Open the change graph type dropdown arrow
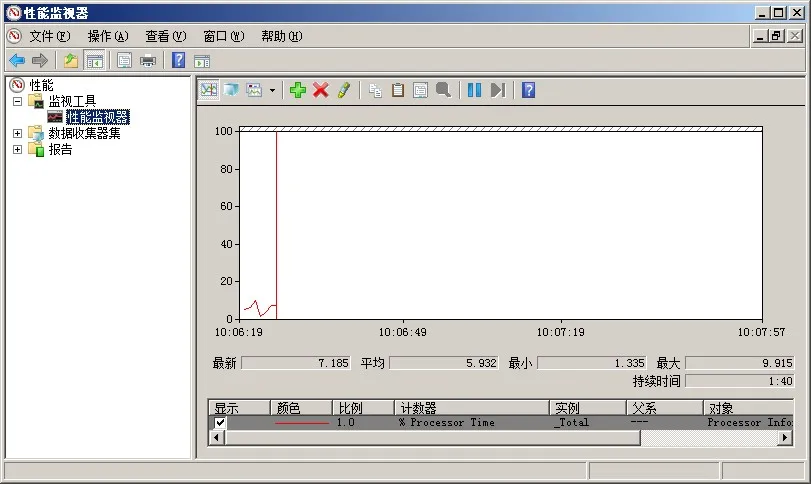Image resolution: width=811 pixels, height=484 pixels. tap(272, 90)
